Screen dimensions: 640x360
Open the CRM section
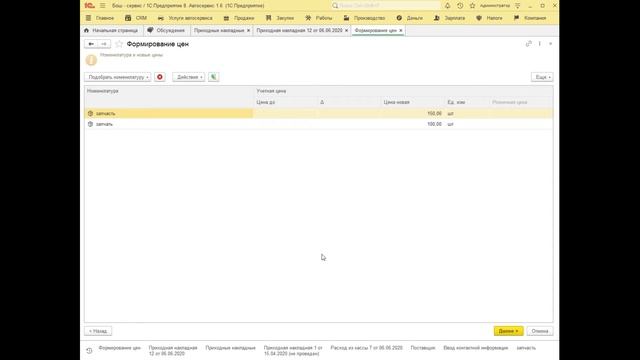tap(136, 18)
